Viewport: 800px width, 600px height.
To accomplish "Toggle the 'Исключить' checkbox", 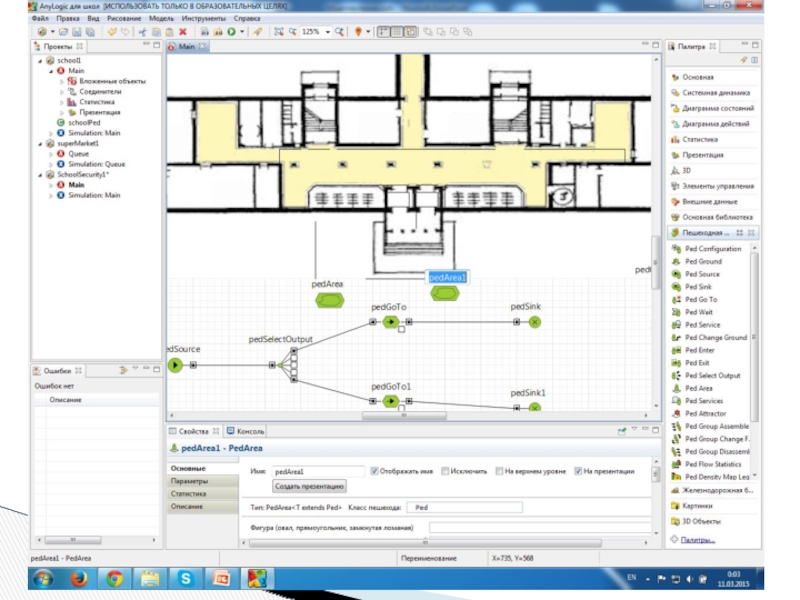I will coord(445,471).
